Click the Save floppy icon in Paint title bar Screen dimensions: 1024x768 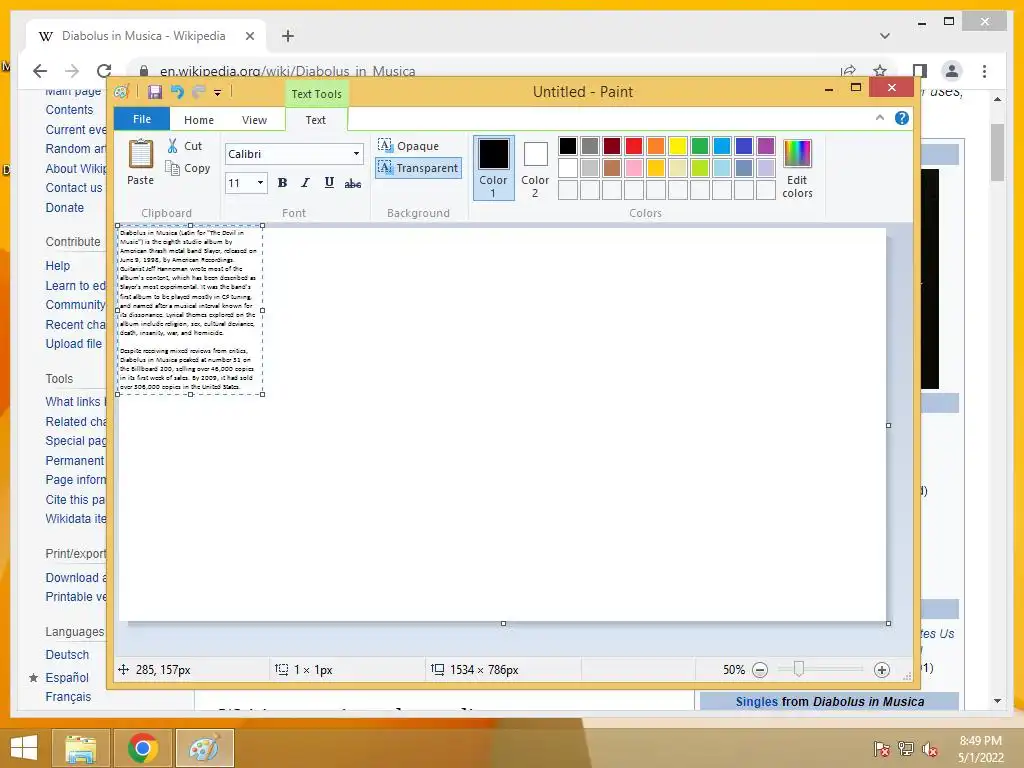[x=155, y=92]
